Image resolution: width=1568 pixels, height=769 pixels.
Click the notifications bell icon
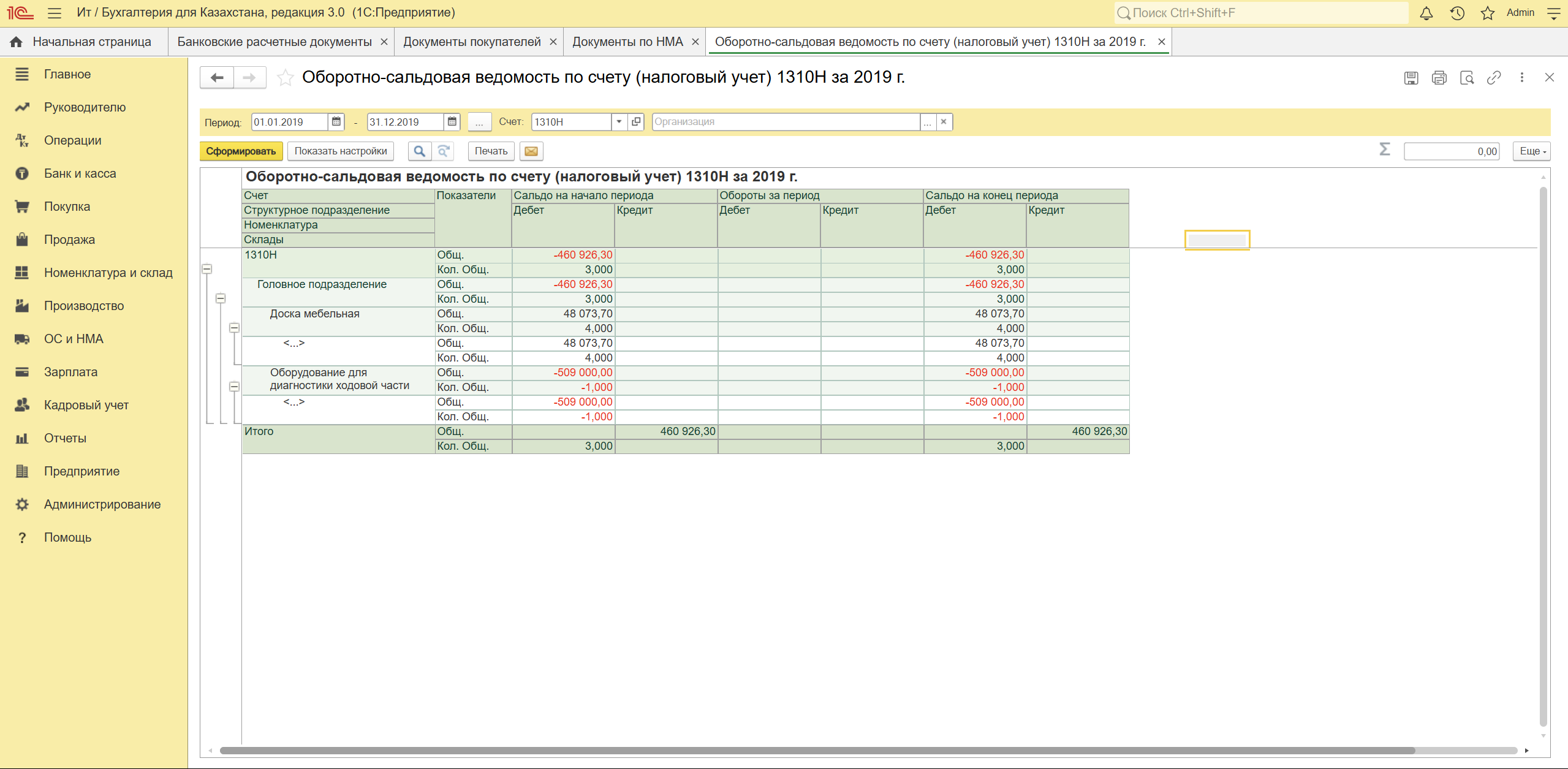point(1426,13)
